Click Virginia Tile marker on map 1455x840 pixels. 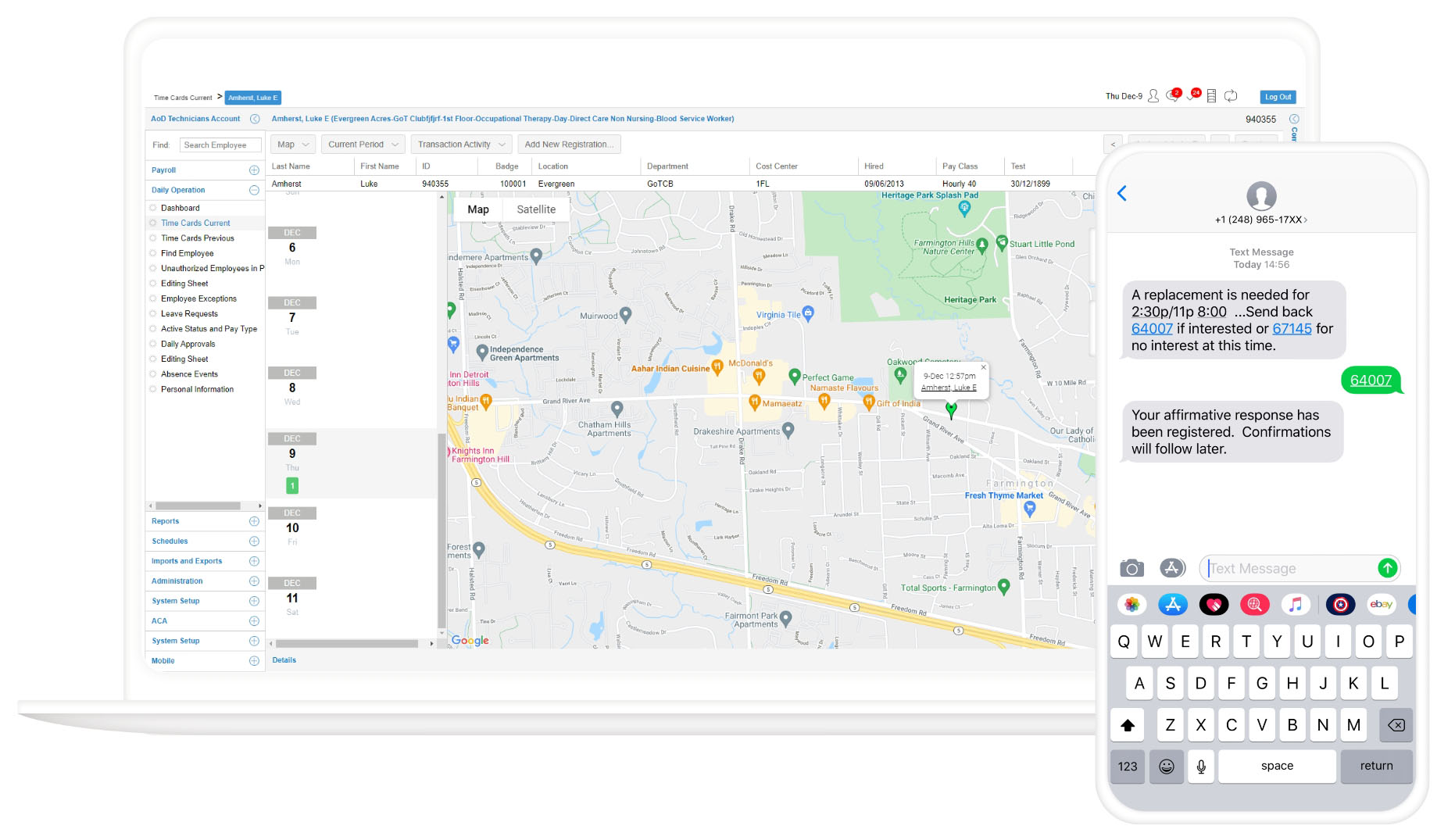pos(808,313)
